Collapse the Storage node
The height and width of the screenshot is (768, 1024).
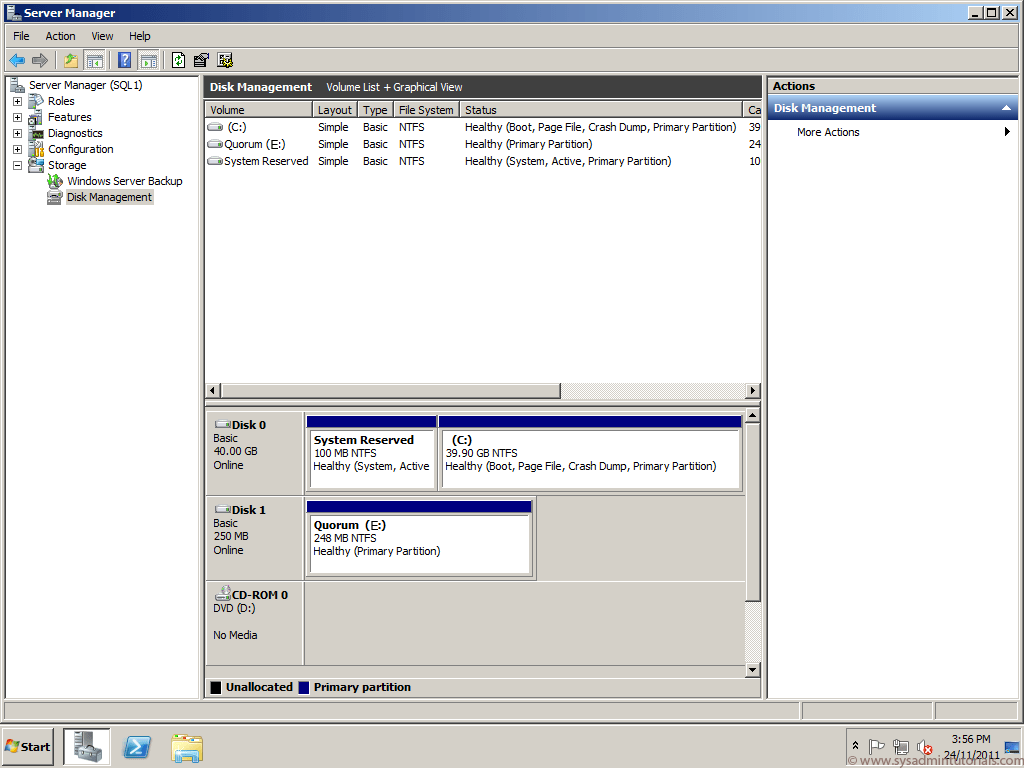point(15,165)
